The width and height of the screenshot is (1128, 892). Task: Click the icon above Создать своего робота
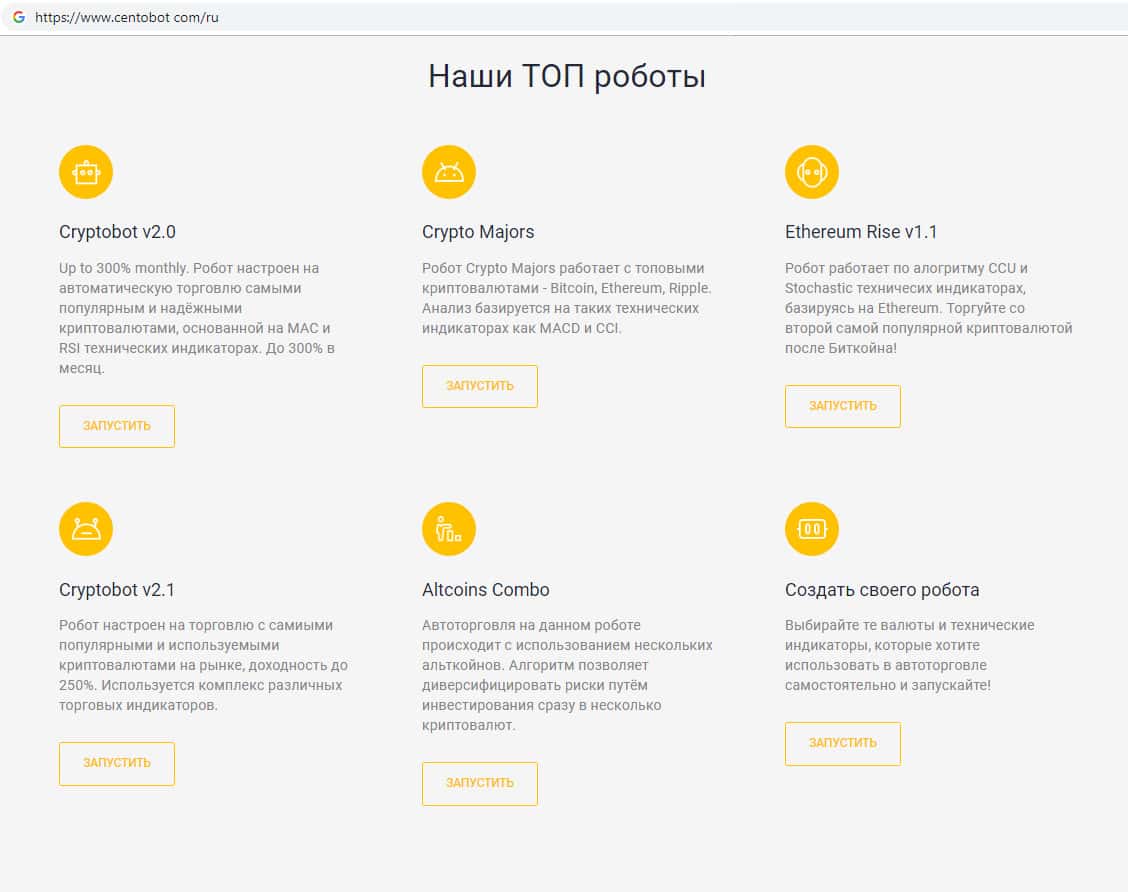click(811, 529)
